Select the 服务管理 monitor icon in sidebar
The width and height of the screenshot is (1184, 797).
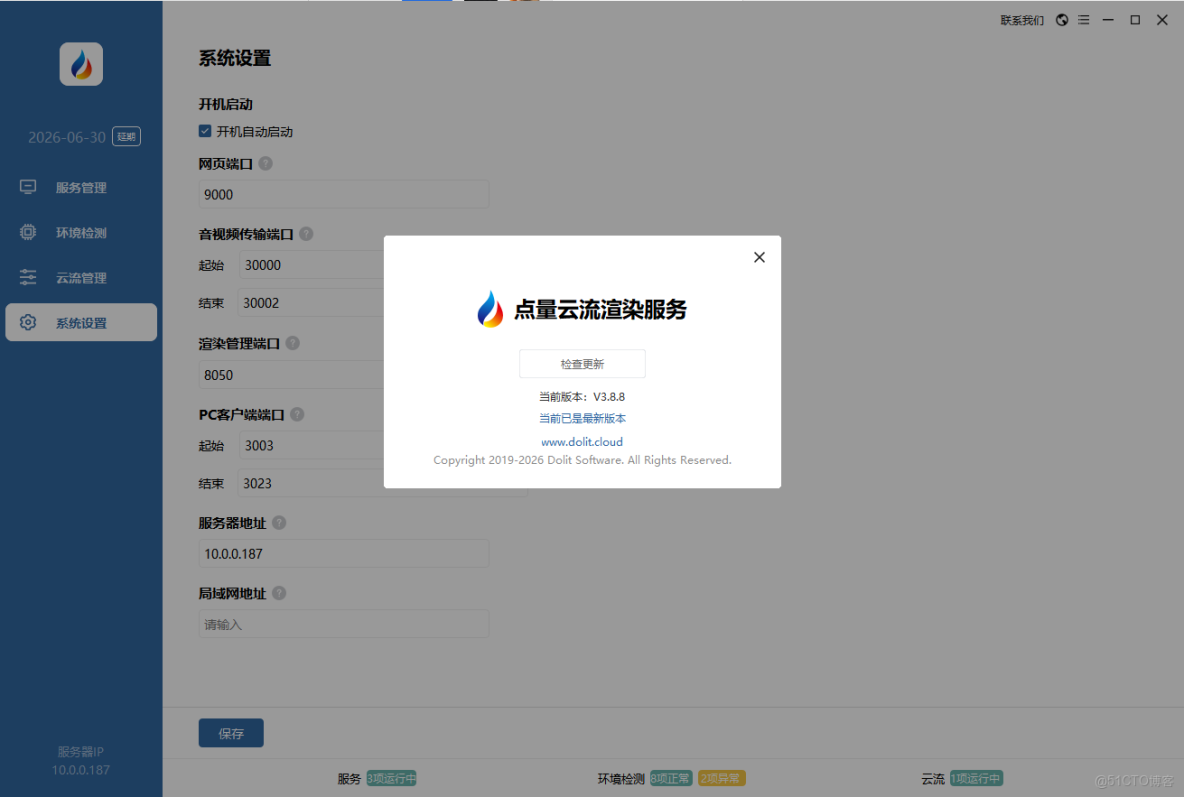click(29, 187)
